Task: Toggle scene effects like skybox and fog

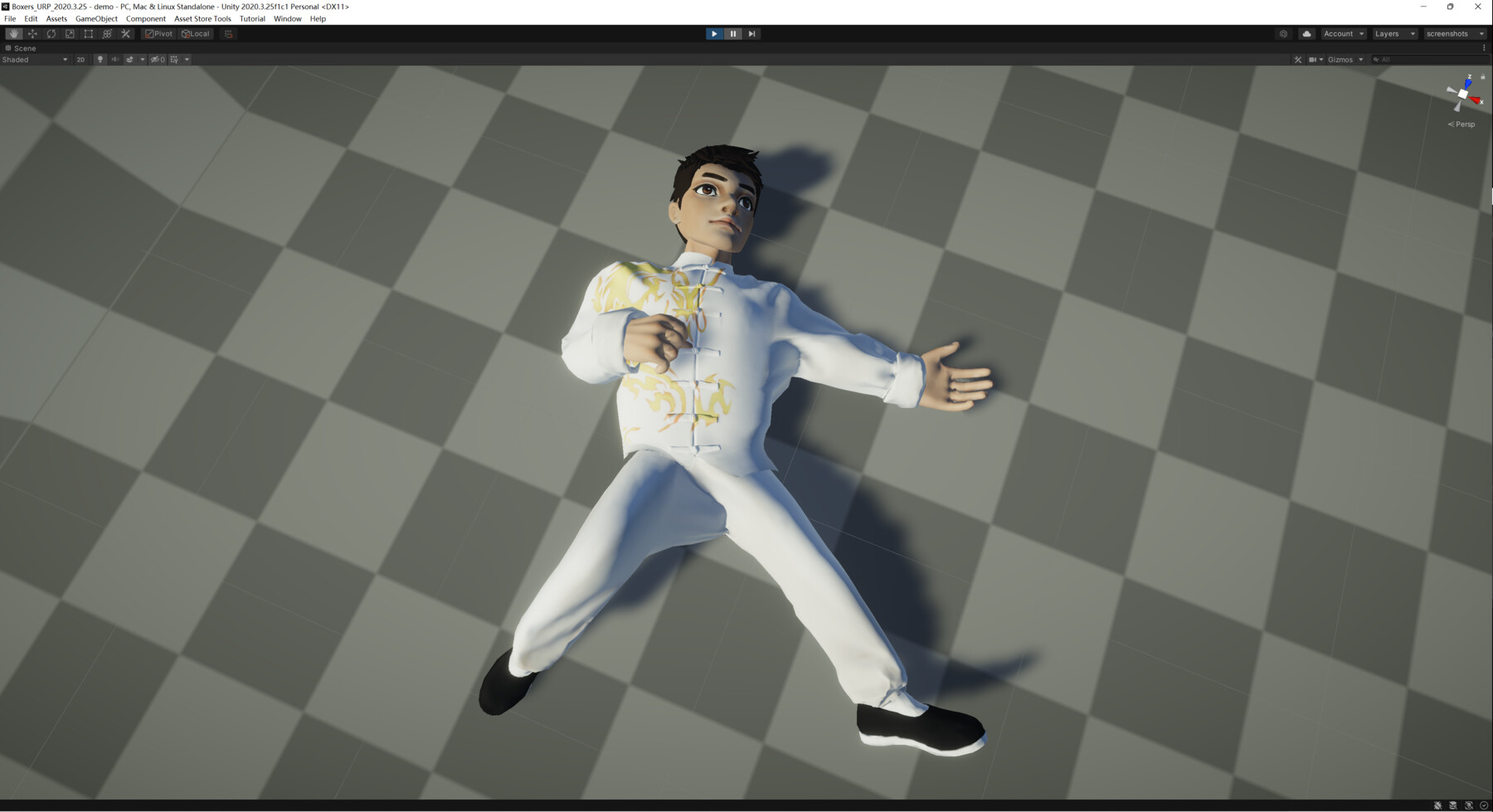Action: point(130,60)
